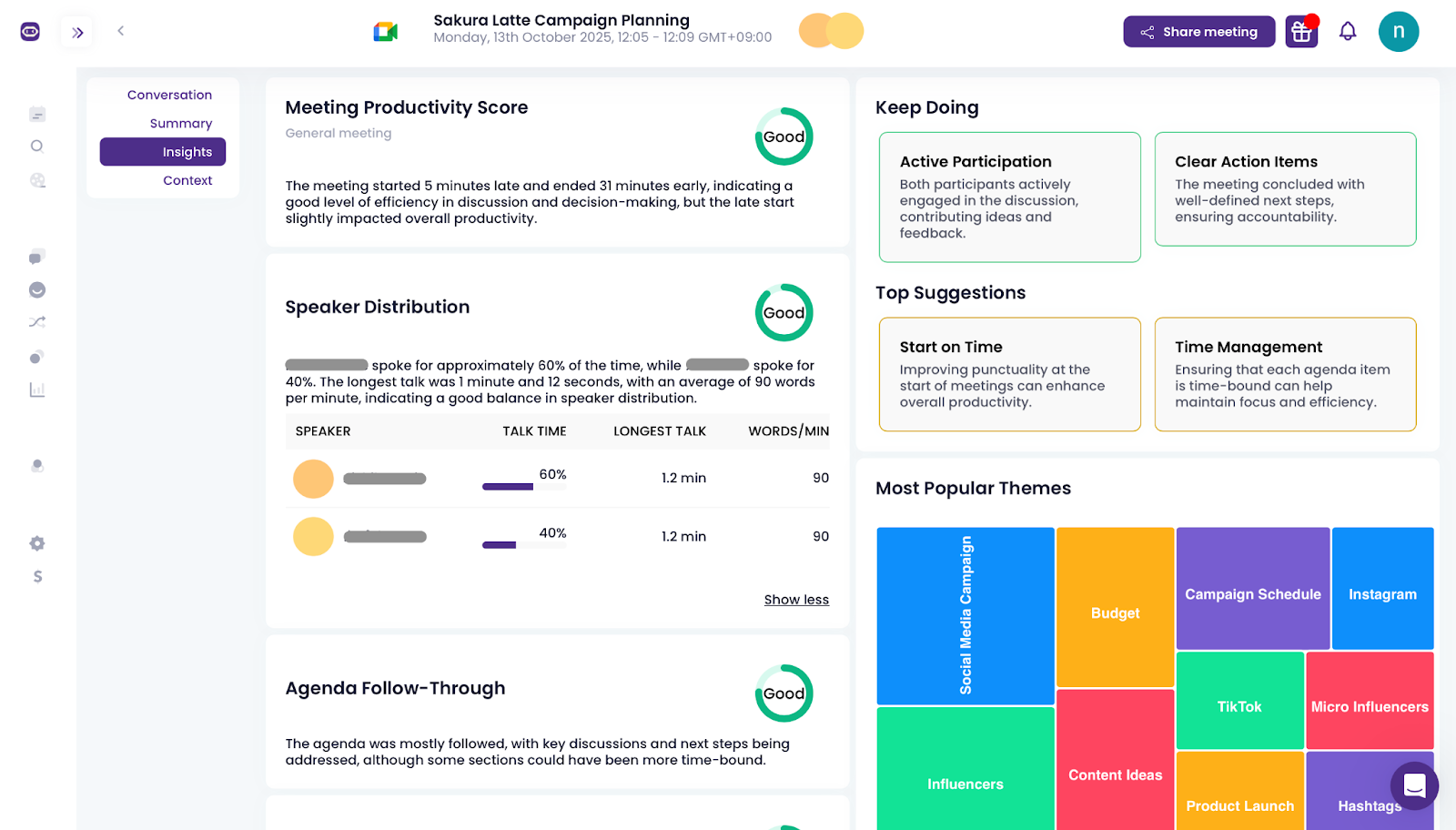Viewport: 1456px width, 830px height.
Task: Go back using the left chevron
Action: (x=120, y=31)
